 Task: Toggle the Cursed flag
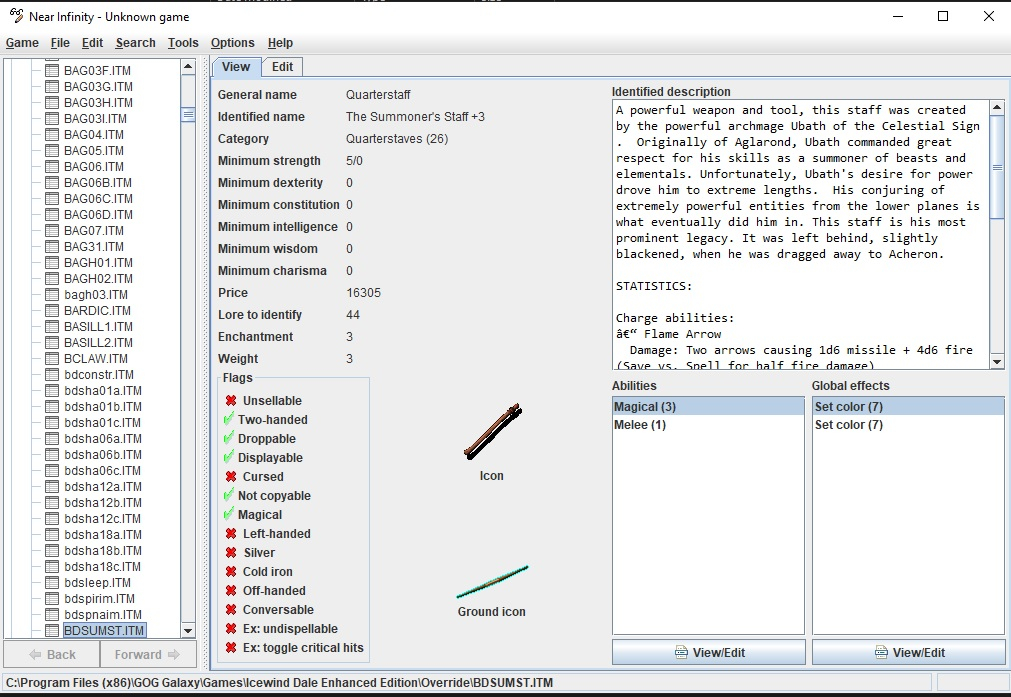(231, 477)
